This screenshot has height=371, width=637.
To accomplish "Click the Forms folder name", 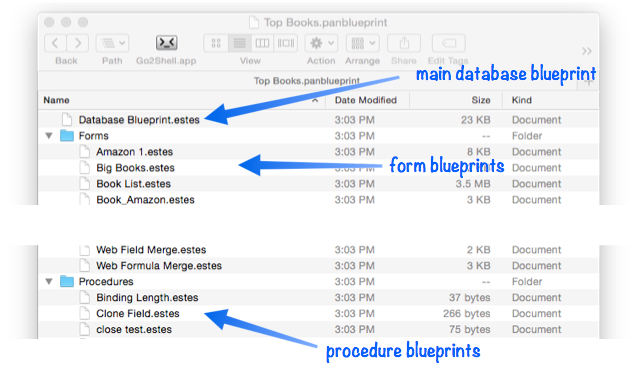I will click(x=93, y=136).
